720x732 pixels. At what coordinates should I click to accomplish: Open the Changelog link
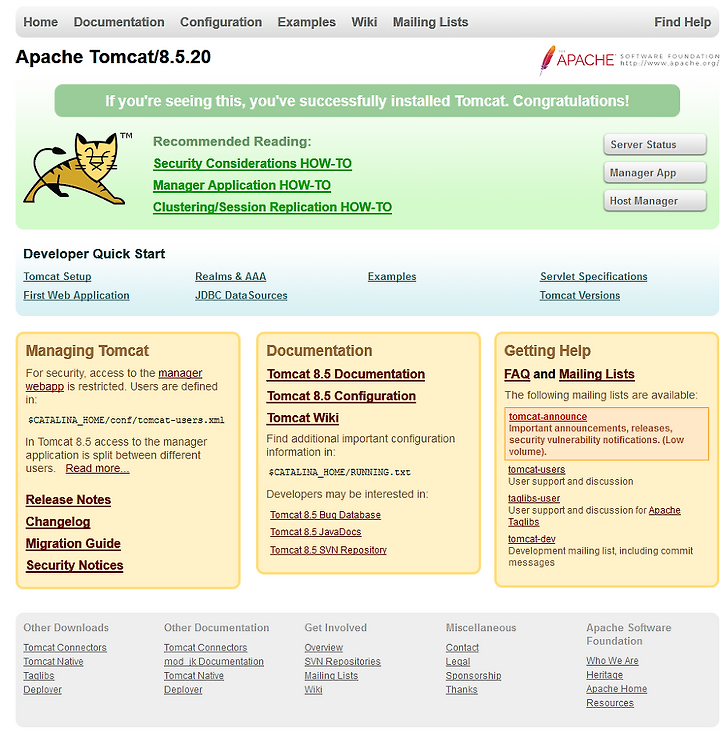pos(58,521)
